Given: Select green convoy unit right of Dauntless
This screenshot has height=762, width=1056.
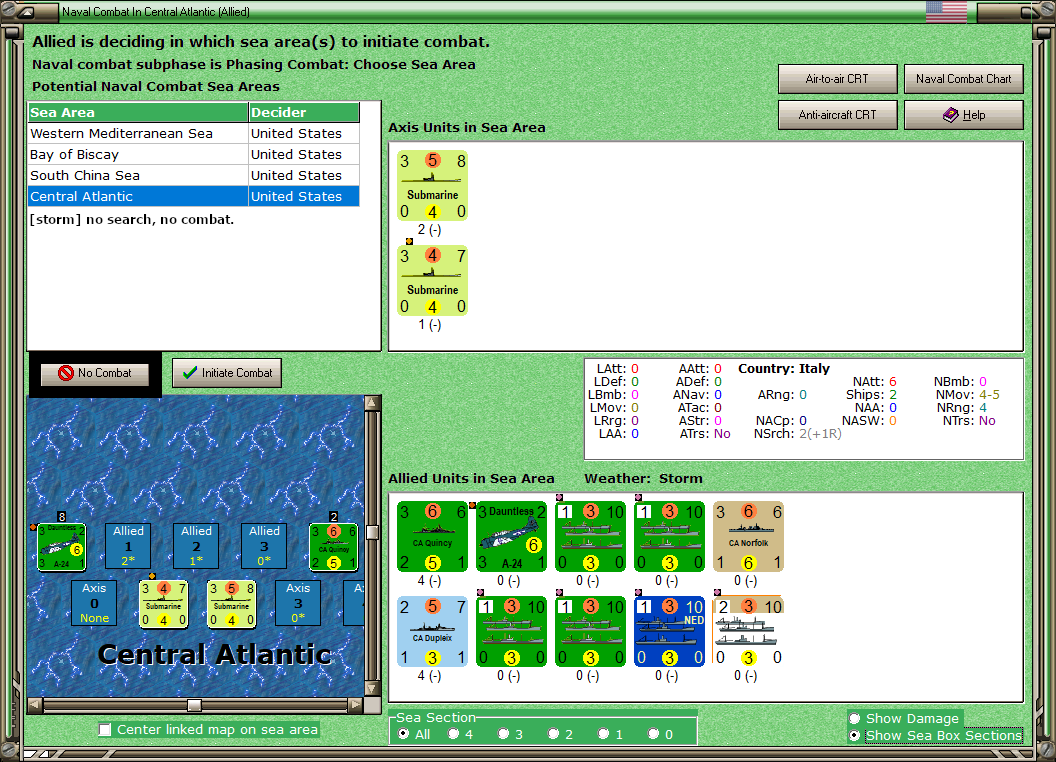Looking at the screenshot, I should [591, 536].
